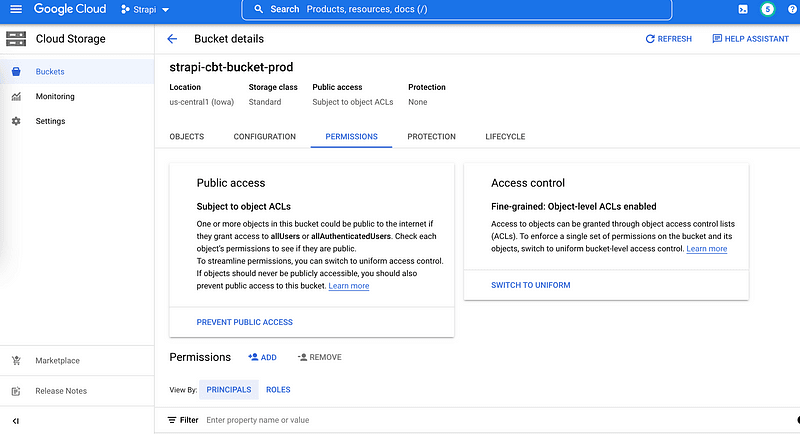Click the bucket name strapi-cbt-bucket-prod
Image resolution: width=800 pixels, height=434 pixels.
tap(231, 67)
